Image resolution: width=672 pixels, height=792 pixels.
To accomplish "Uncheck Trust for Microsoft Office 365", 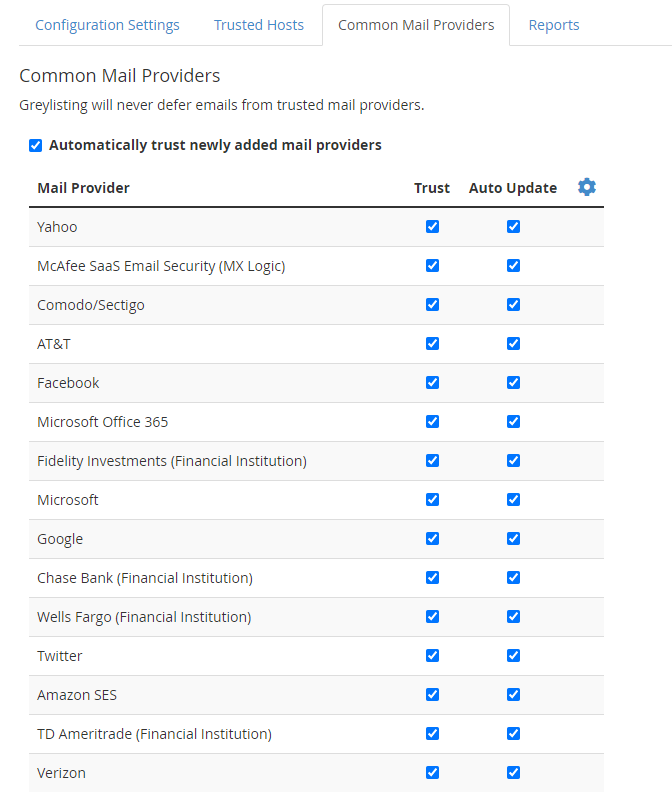I will pos(433,421).
